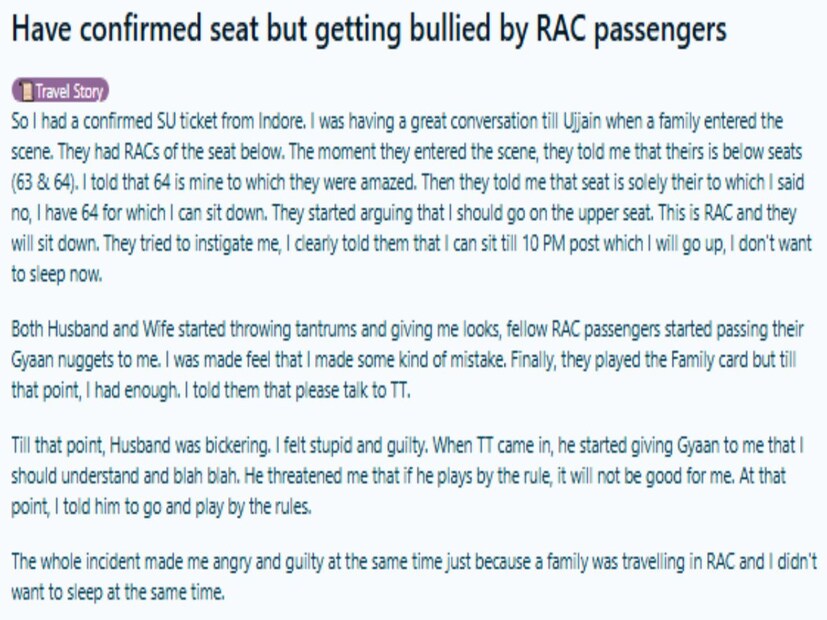Click 'Till that point, Husband was bickering'
Screen dimensions: 827x620
coord(140,442)
